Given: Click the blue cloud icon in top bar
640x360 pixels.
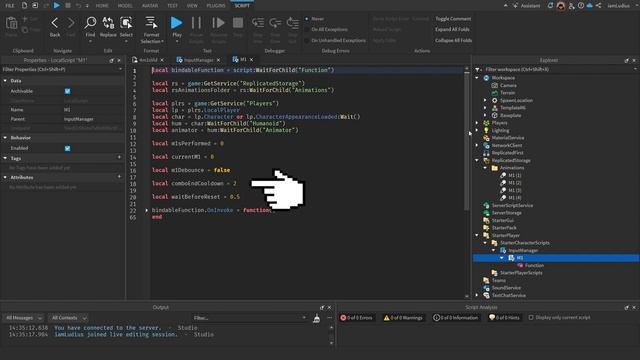Looking at the screenshot, I should pos(589,5).
